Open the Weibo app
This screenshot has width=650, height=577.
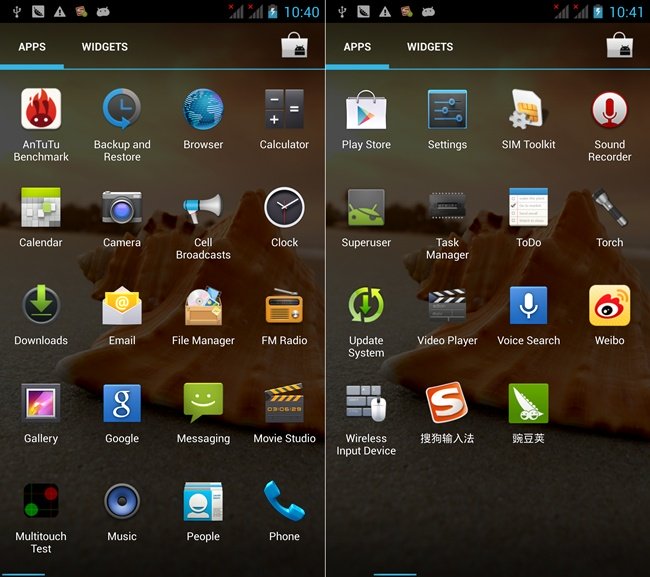(x=609, y=306)
